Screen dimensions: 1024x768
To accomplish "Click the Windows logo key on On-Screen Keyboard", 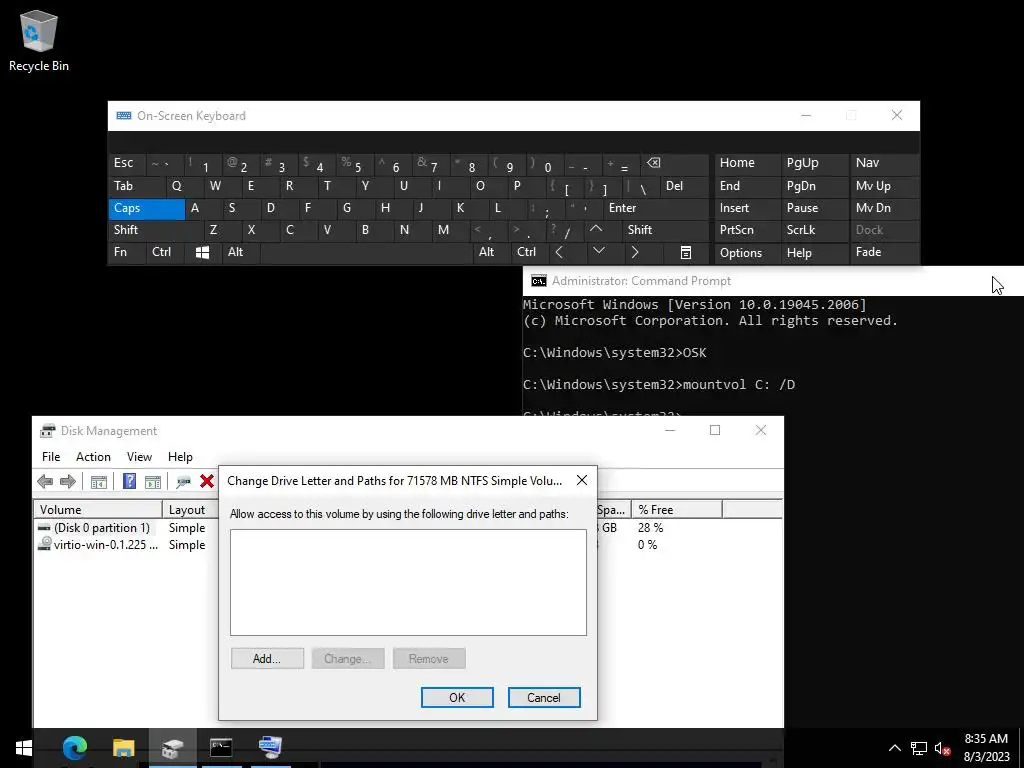I will 202,253.
